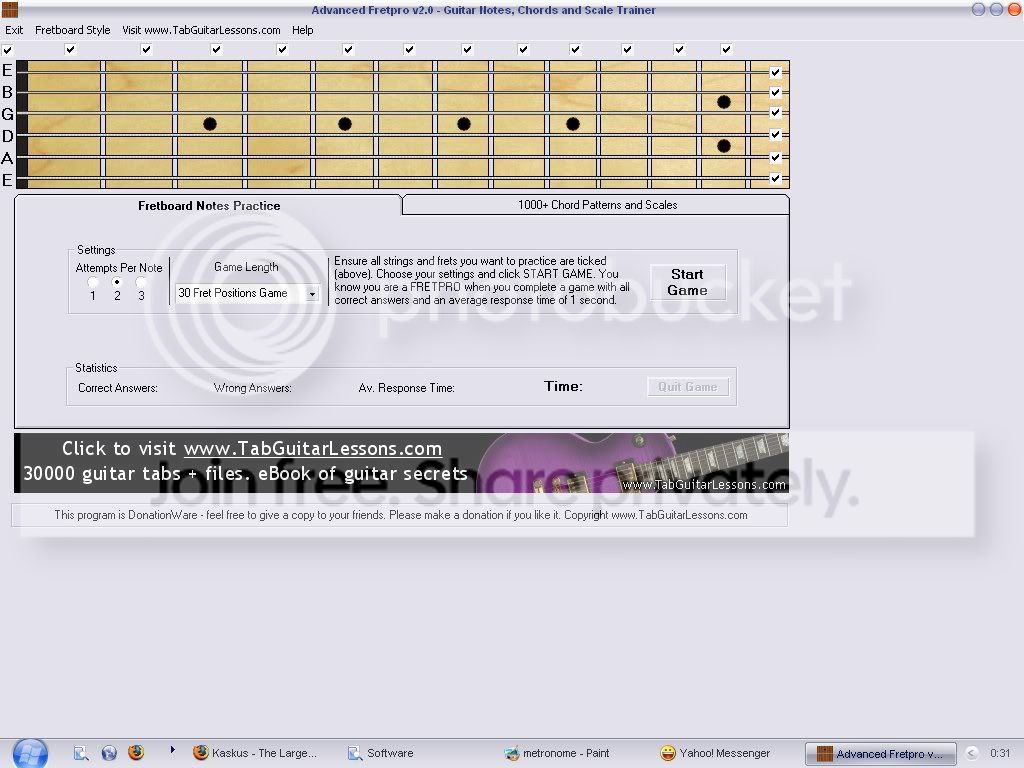Untick the low E string checkbox

pyautogui.click(x=775, y=178)
